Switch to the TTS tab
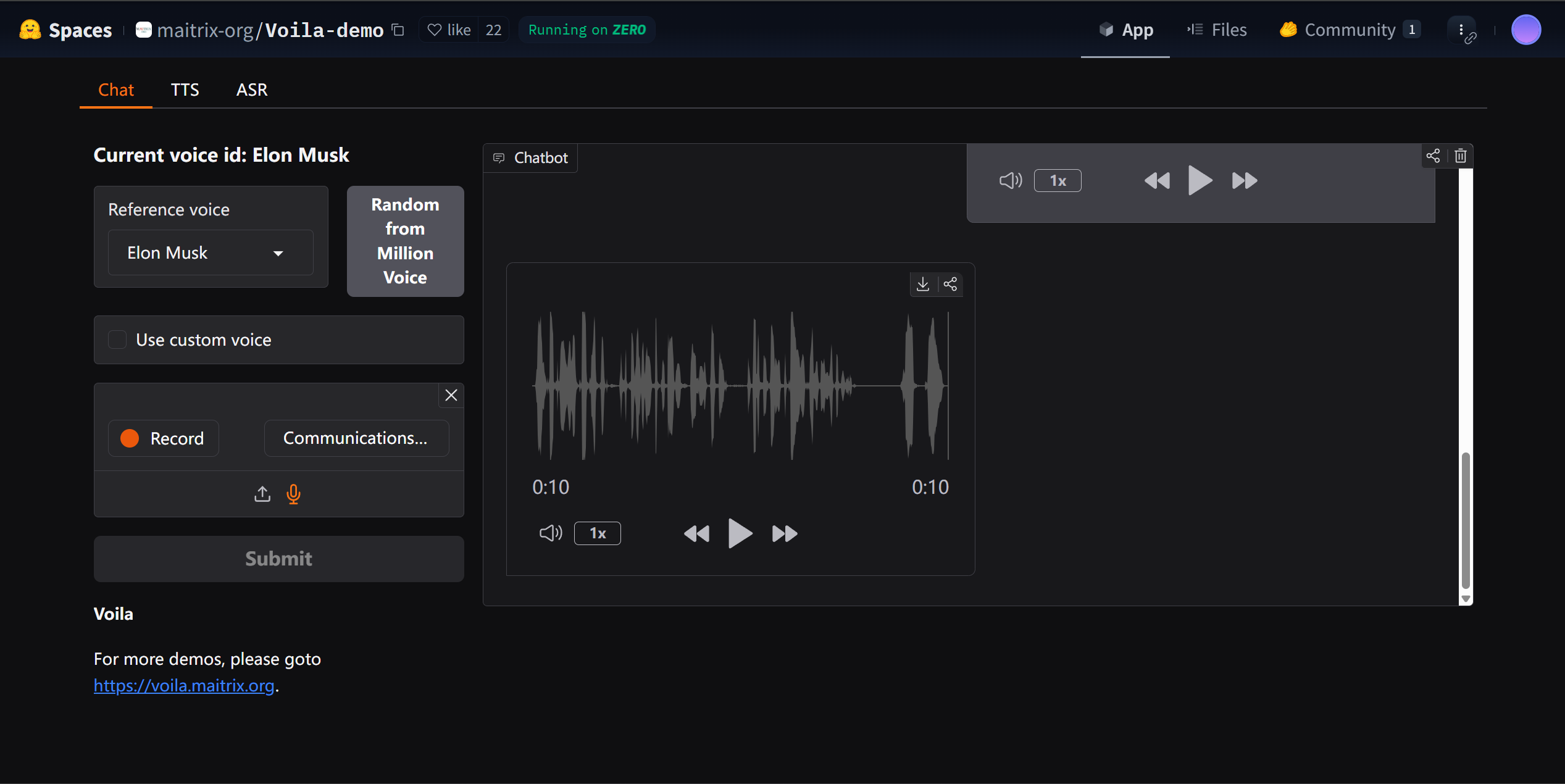The image size is (1565, 784). click(x=185, y=90)
